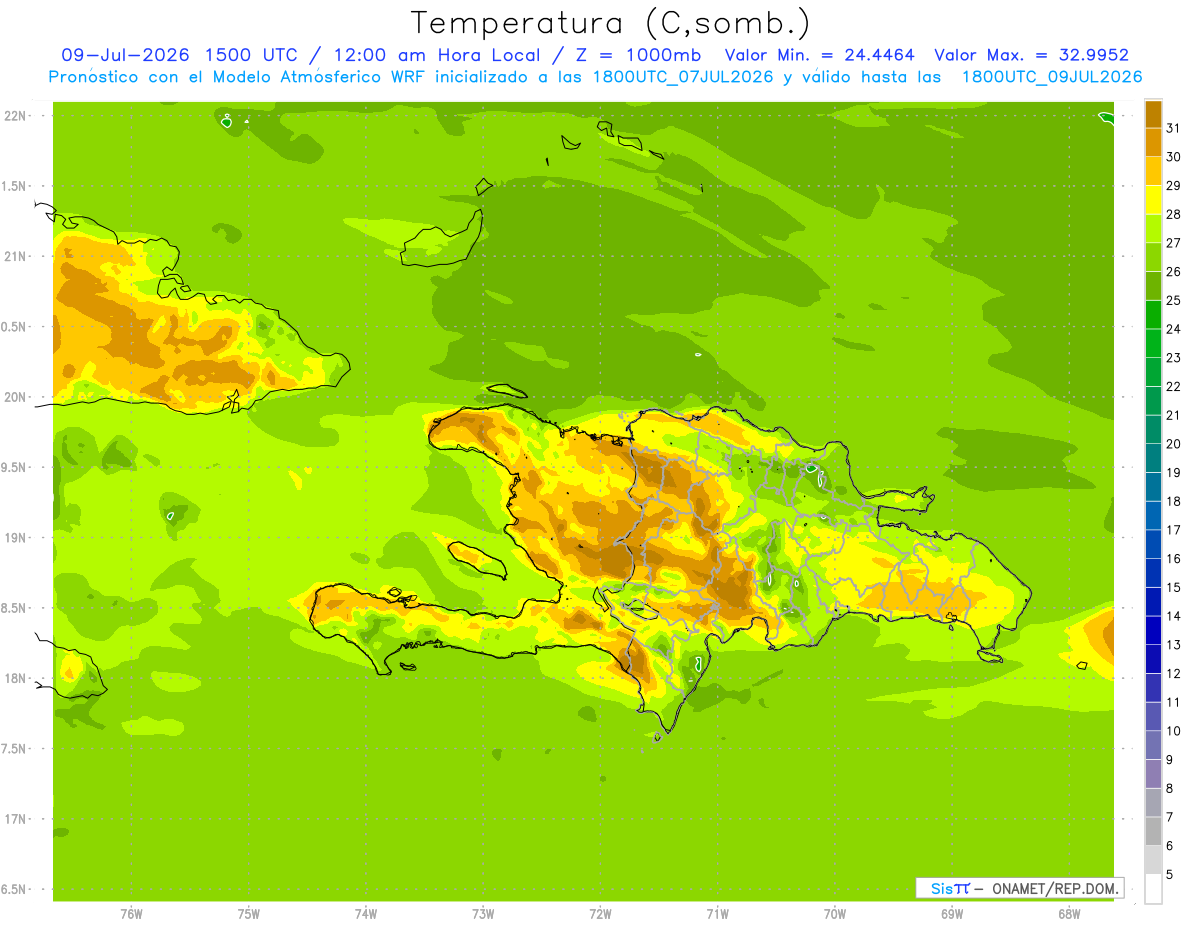Click the number 8 on the color scale
The width and height of the screenshot is (1200, 927).
1170,789
